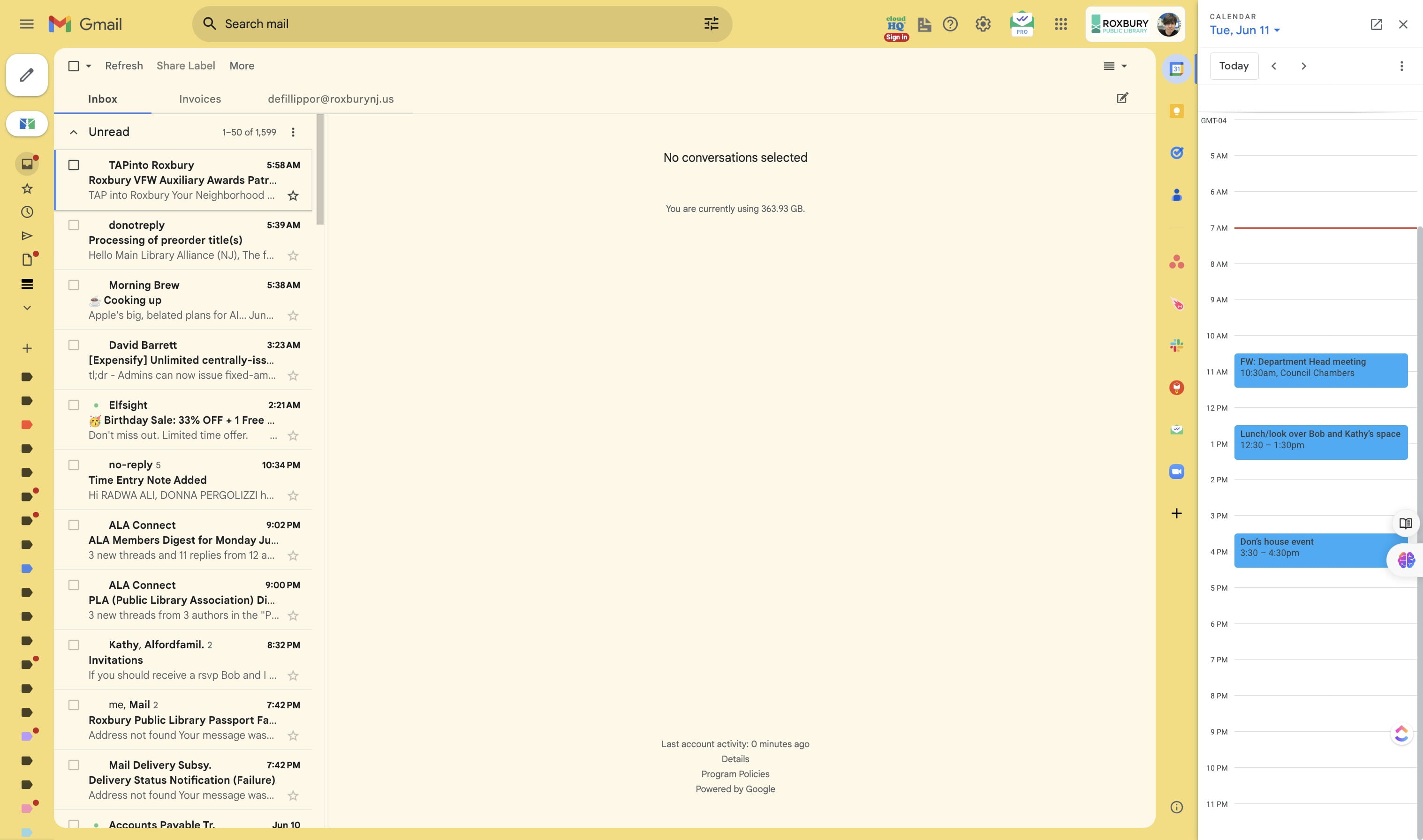This screenshot has width=1423, height=840.
Task: Select the David Barrett email checkbox
Action: pyautogui.click(x=74, y=345)
